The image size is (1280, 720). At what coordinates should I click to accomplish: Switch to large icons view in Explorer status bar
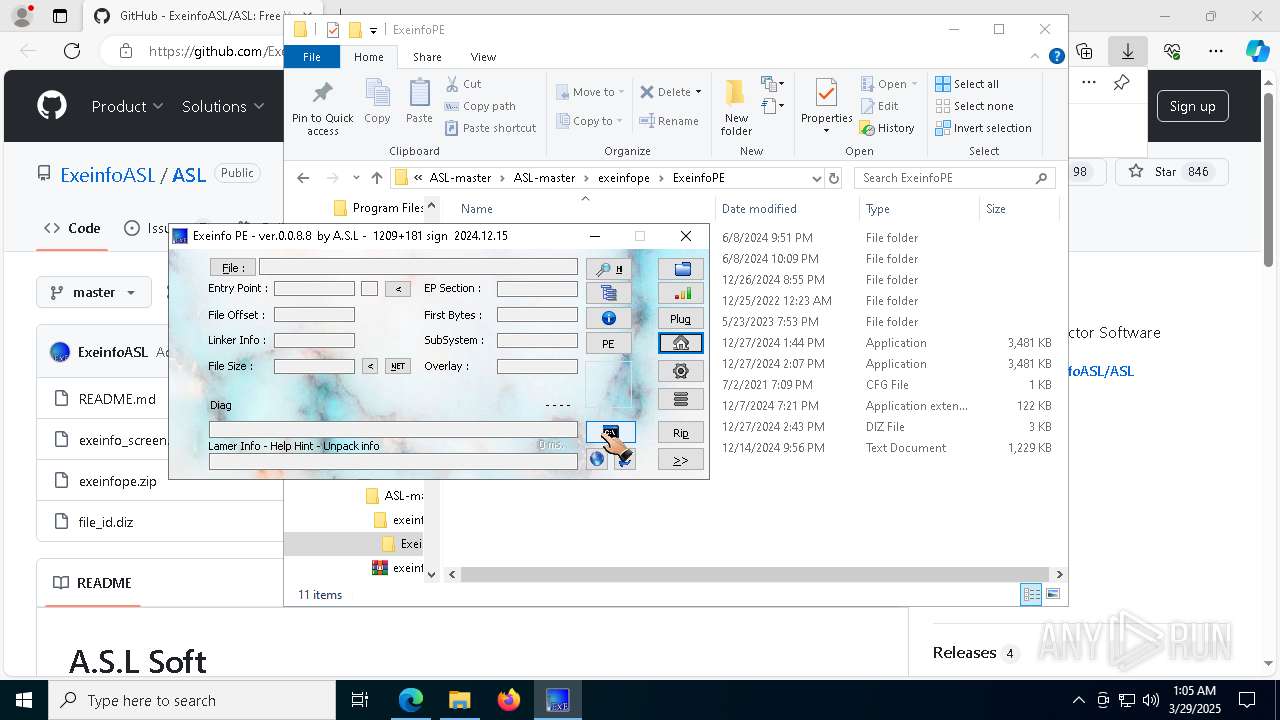click(x=1052, y=594)
